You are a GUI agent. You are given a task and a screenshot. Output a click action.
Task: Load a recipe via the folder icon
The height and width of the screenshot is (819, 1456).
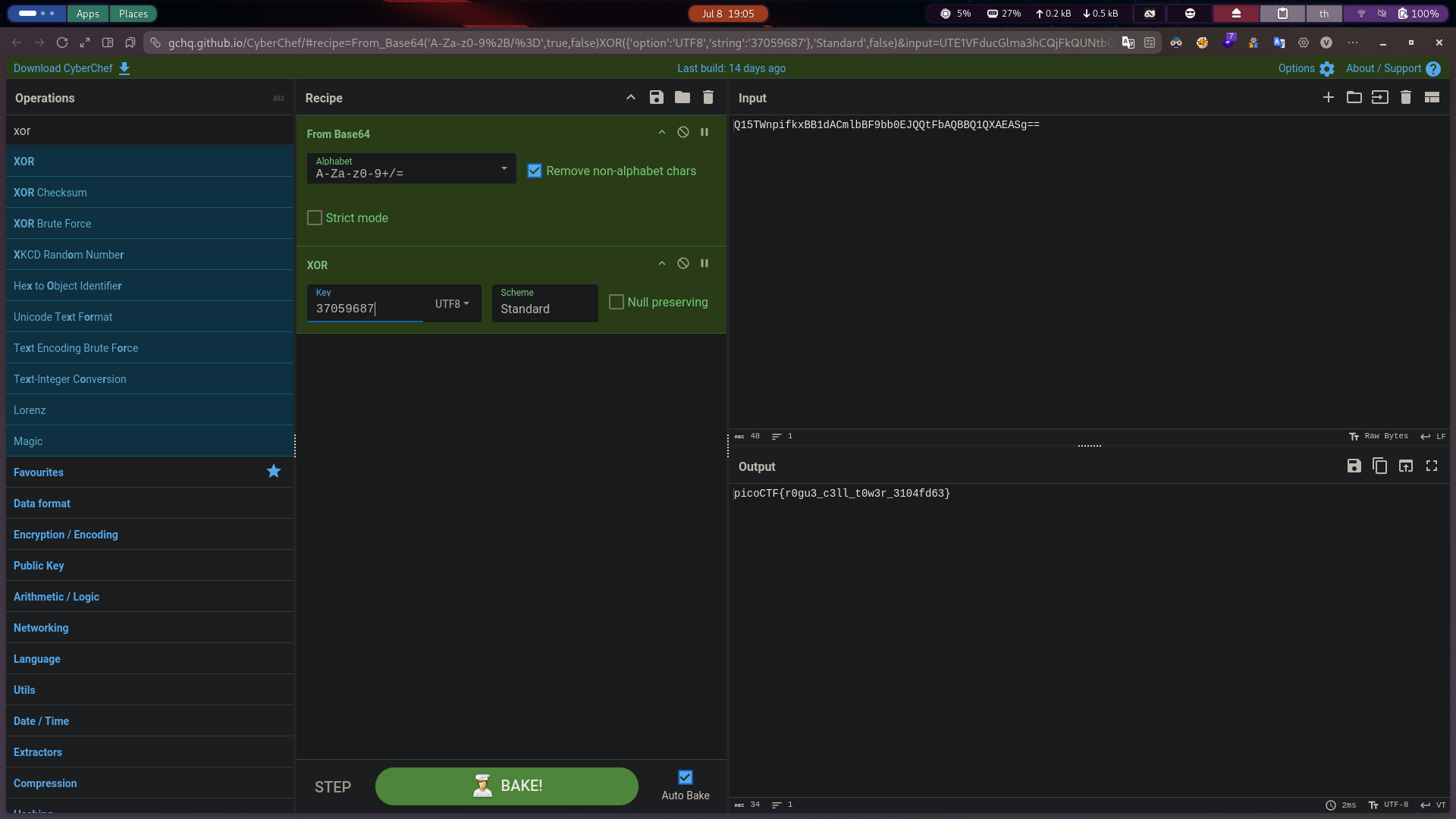tap(682, 98)
